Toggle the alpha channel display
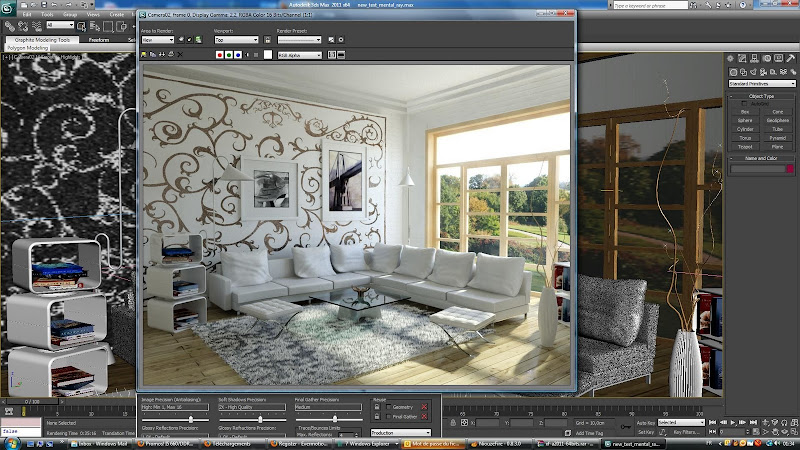Image resolution: width=800 pixels, height=450 pixels. click(247, 55)
